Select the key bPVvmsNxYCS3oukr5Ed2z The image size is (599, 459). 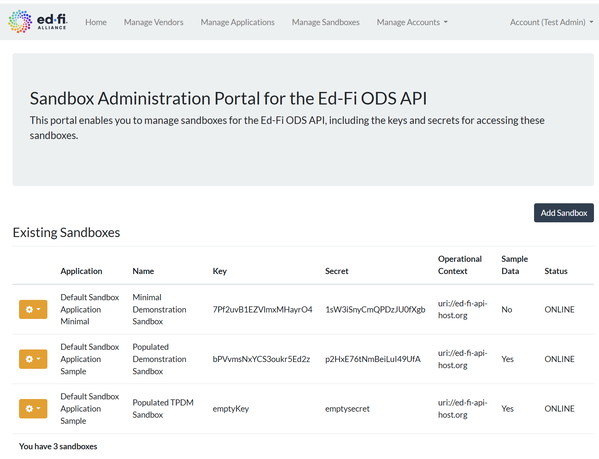click(261, 359)
